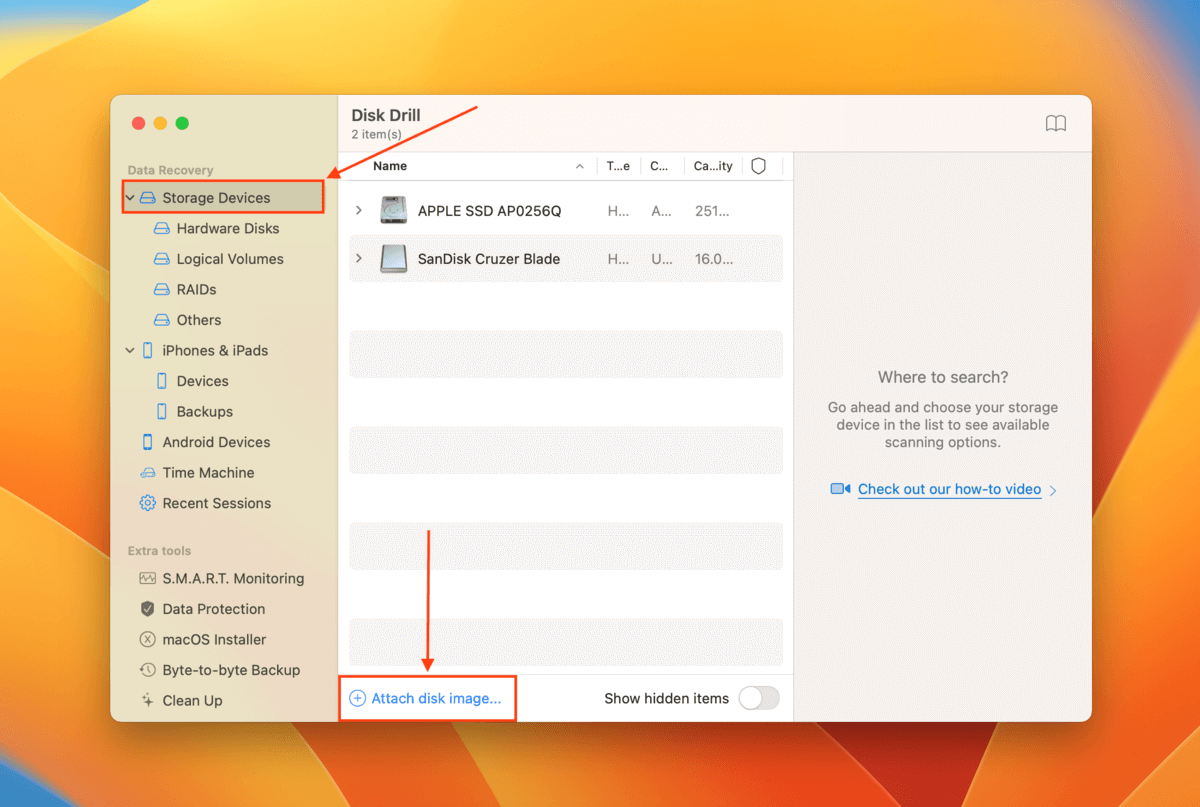Viewport: 1200px width, 807px height.
Task: Click the Others drive icon
Action: [x=162, y=320]
